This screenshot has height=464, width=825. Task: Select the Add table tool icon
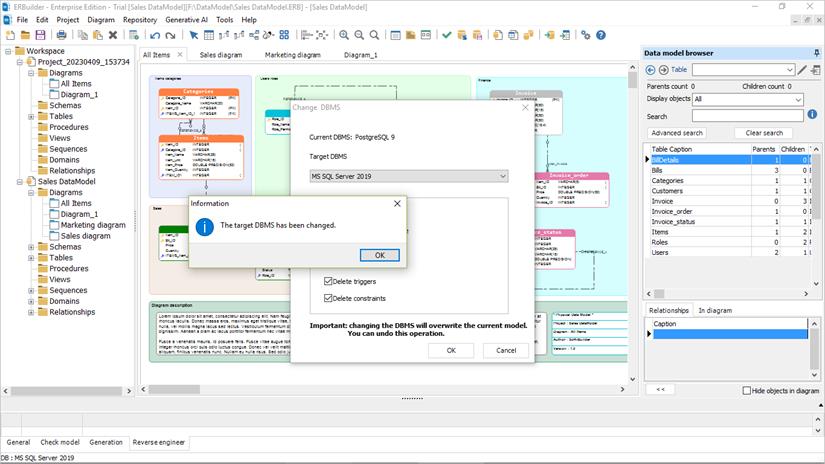coord(209,35)
